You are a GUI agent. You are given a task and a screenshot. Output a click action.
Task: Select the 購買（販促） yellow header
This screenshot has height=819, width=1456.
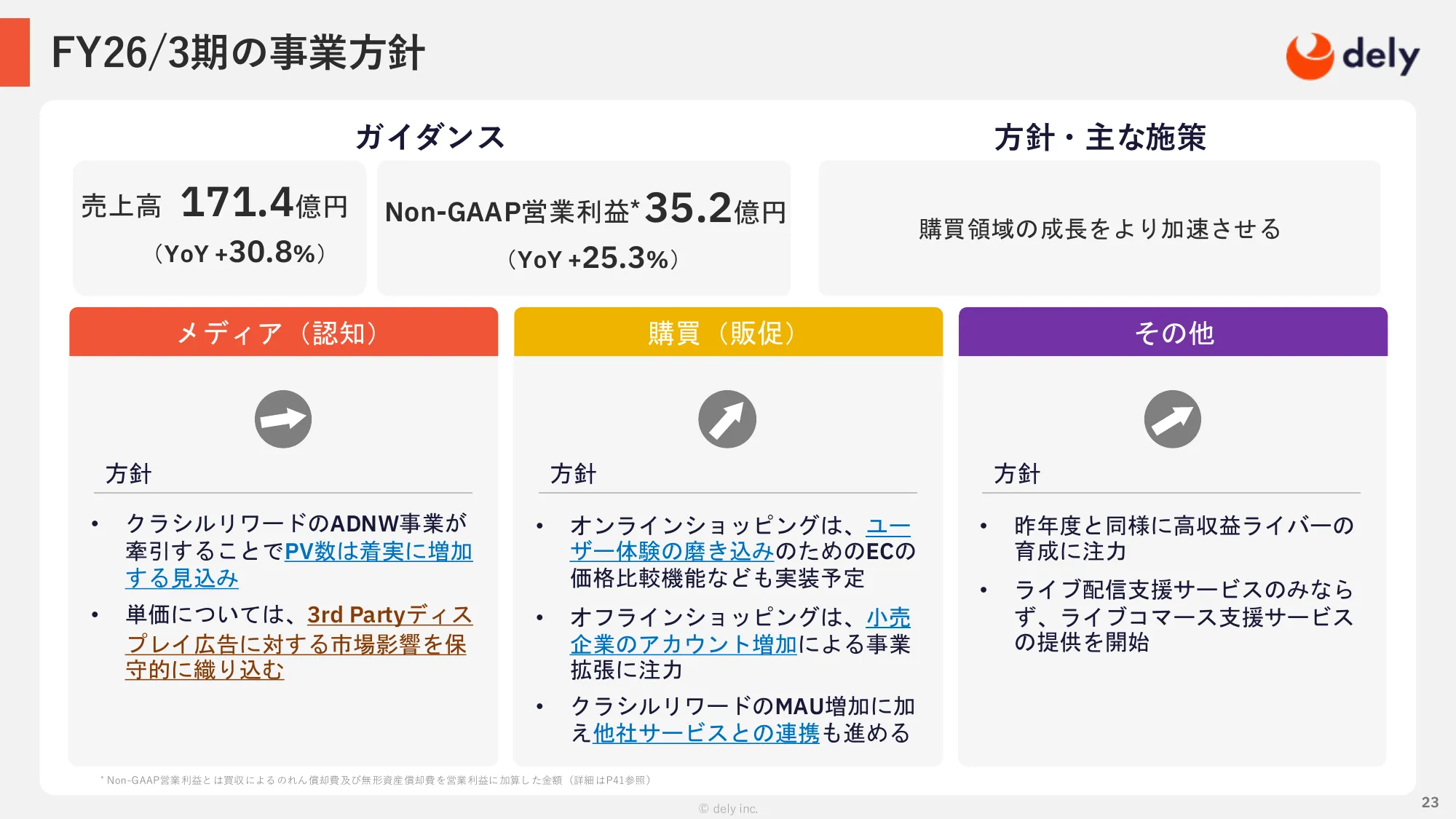pyautogui.click(x=727, y=332)
